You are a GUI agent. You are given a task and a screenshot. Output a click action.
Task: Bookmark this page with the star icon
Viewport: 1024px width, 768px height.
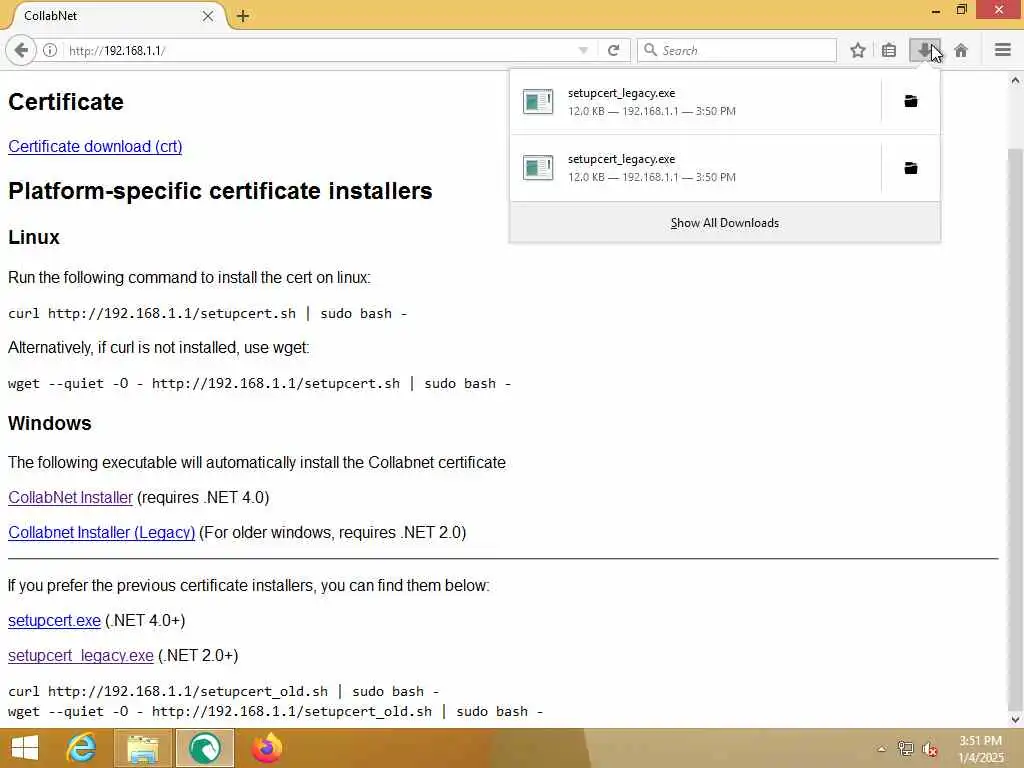click(x=857, y=50)
